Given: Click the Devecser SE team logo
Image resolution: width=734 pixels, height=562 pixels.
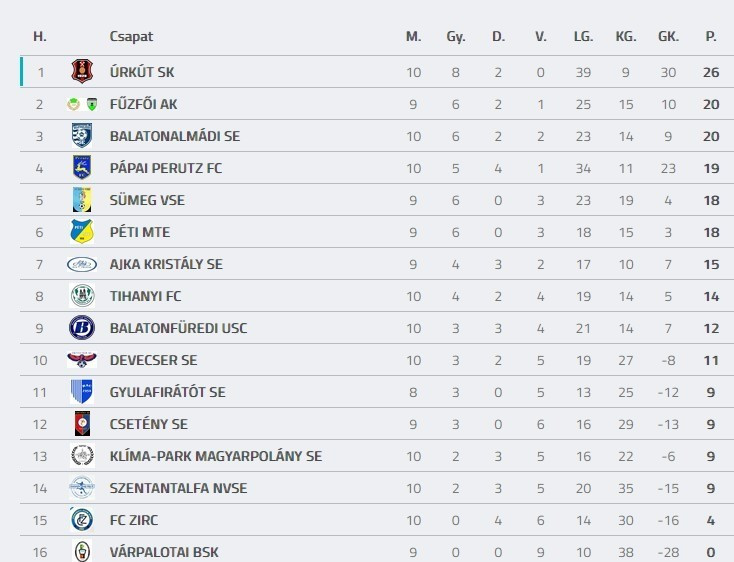Looking at the screenshot, I should tap(81, 360).
